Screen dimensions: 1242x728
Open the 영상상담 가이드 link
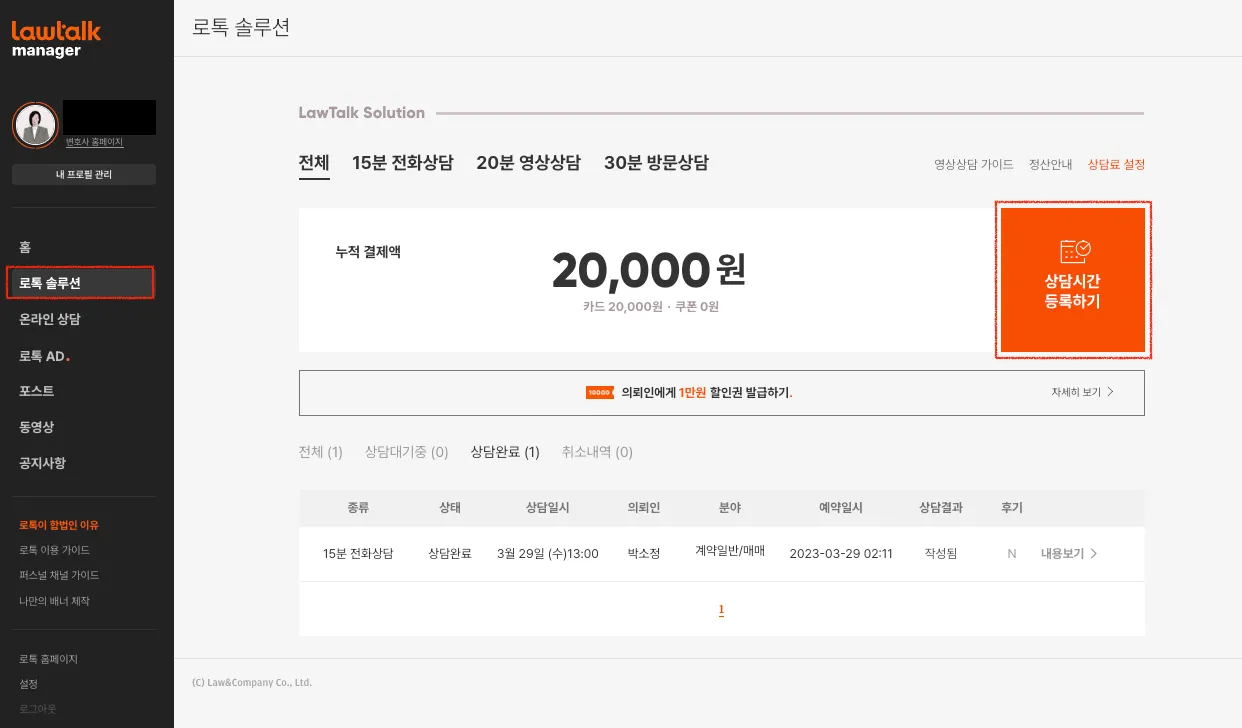pyautogui.click(x=973, y=164)
